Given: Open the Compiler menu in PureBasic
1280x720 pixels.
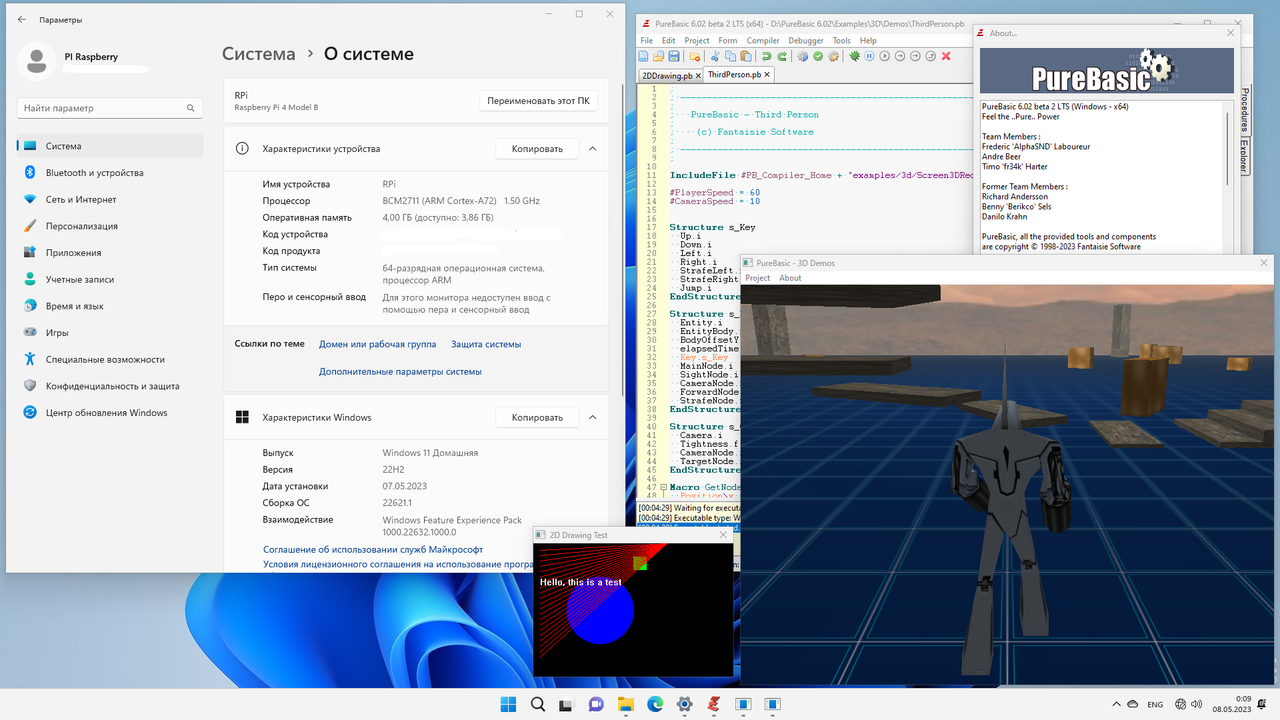Looking at the screenshot, I should click(763, 41).
